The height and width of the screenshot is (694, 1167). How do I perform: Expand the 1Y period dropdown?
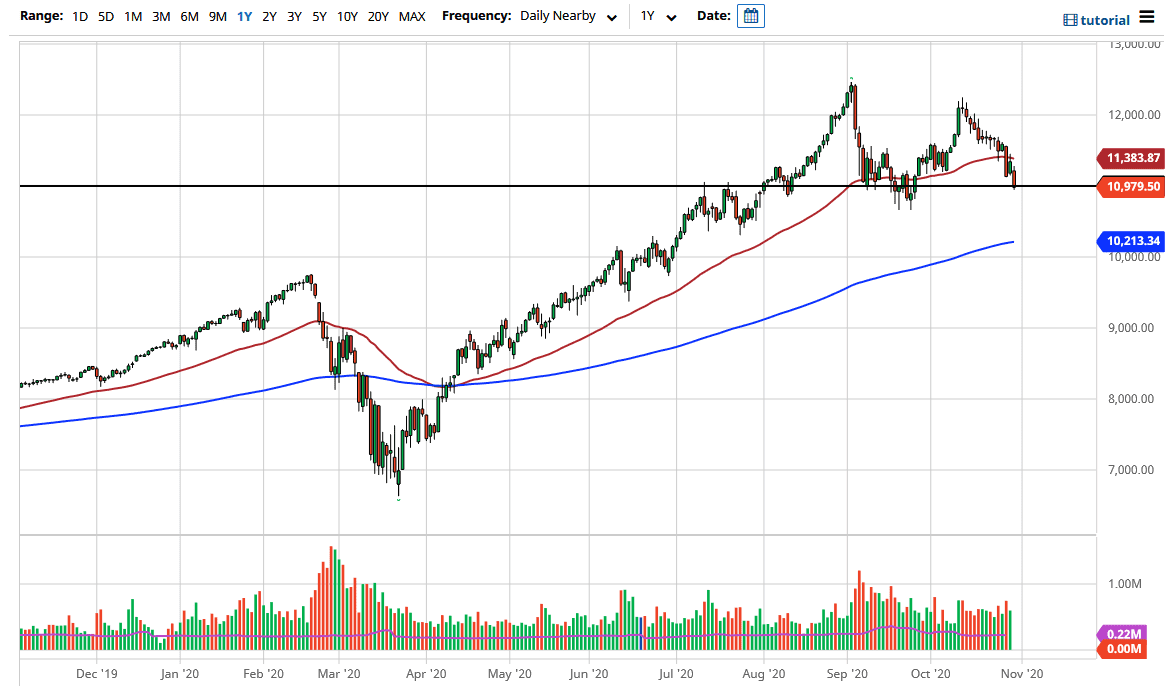[659, 17]
